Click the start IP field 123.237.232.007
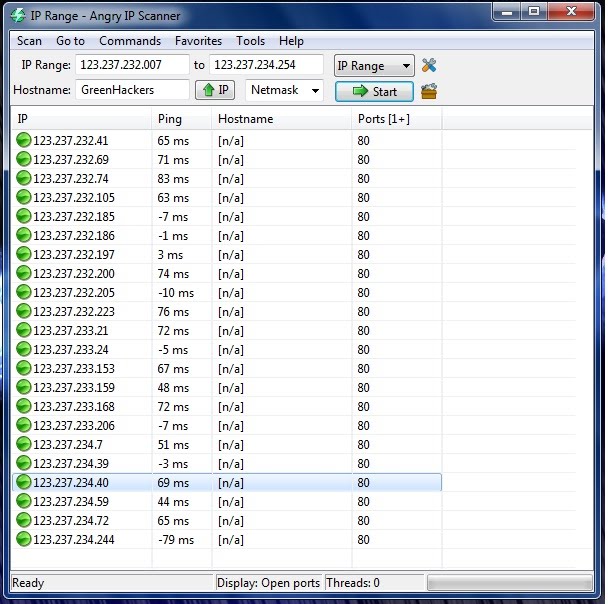The height and width of the screenshot is (604, 608). point(132,64)
